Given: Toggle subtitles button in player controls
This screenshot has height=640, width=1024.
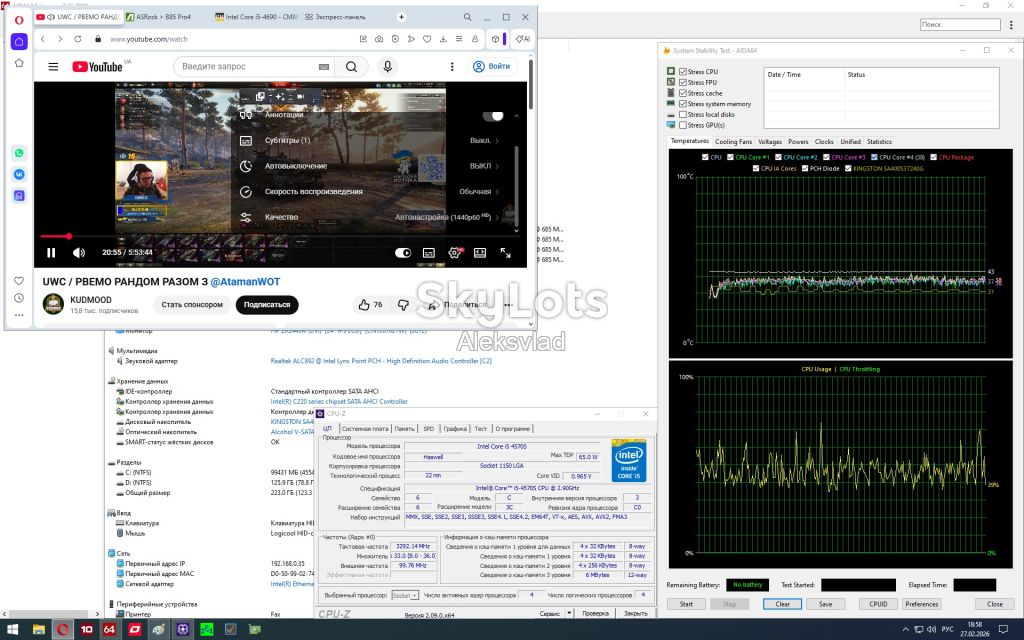Looking at the screenshot, I should (429, 253).
